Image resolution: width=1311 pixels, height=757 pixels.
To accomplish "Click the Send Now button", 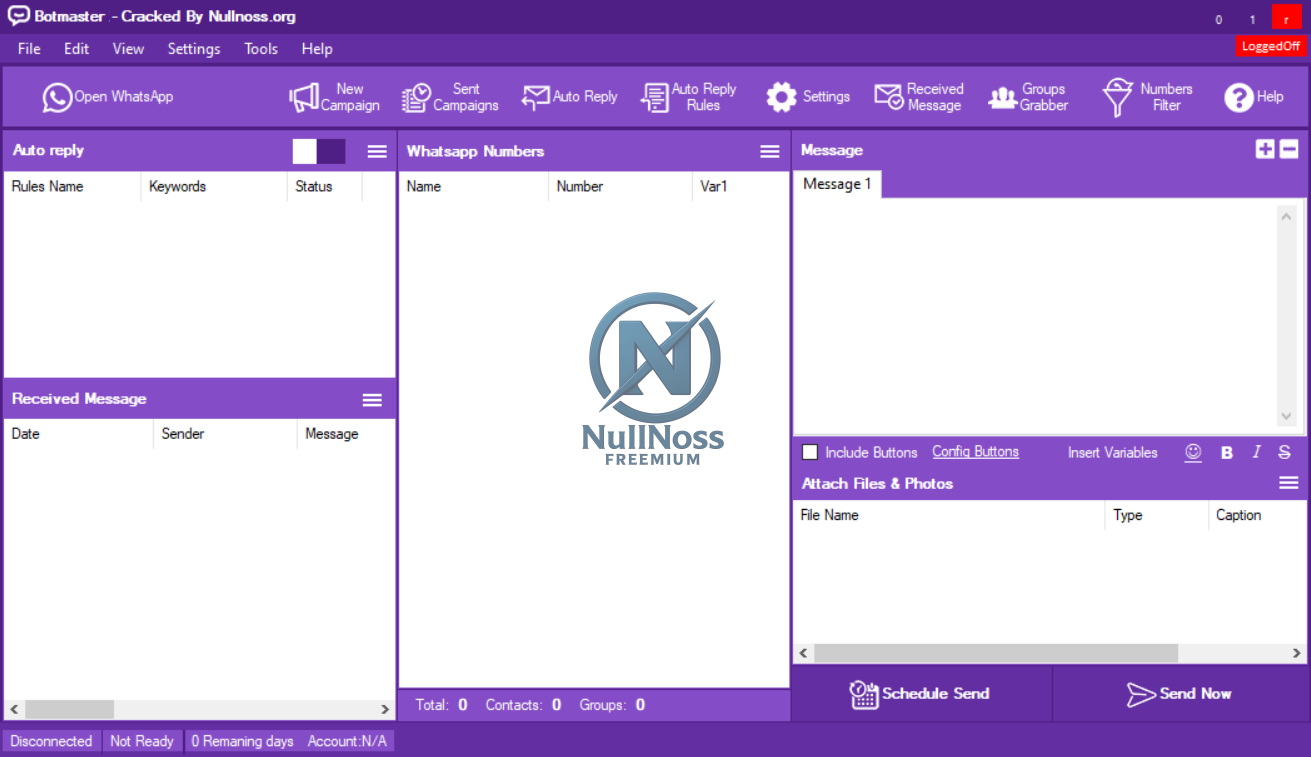I will click(x=1180, y=694).
